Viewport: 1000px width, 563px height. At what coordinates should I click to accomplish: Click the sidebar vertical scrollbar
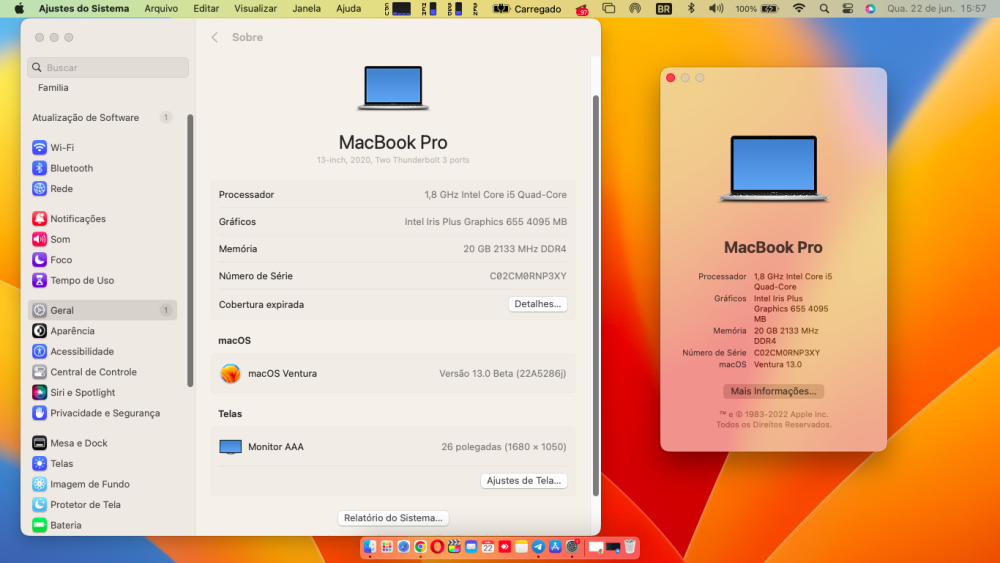[190, 250]
